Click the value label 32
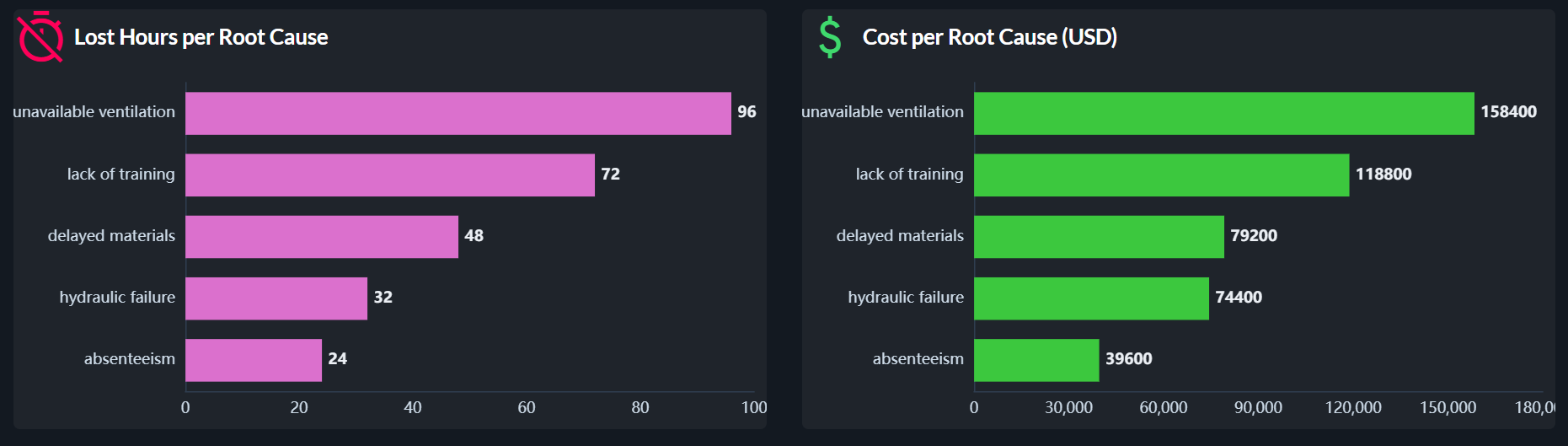1568x446 pixels. (x=383, y=297)
